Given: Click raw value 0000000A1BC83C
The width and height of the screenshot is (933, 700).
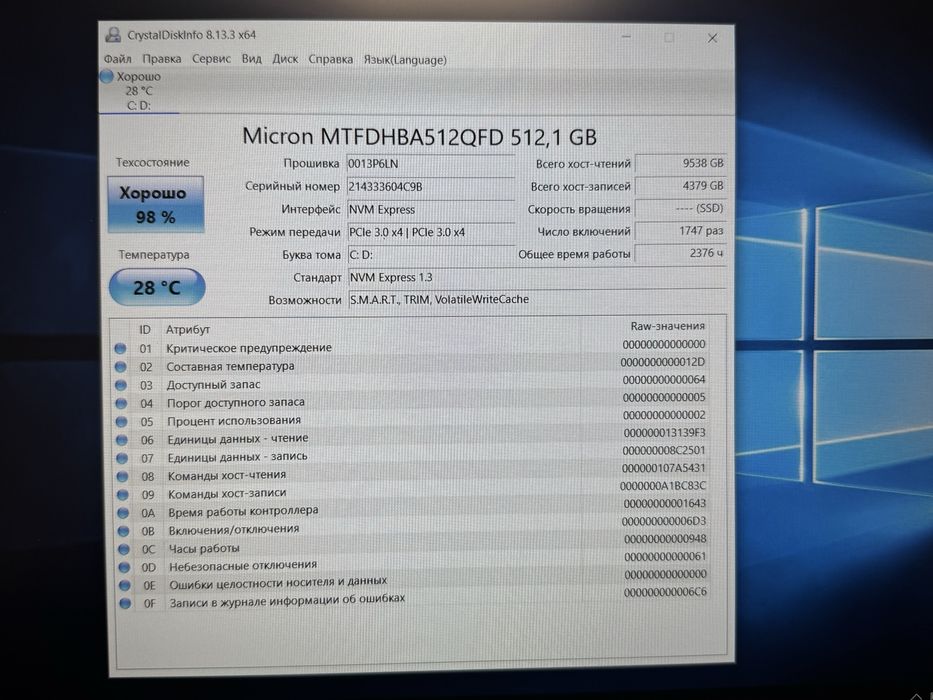Looking at the screenshot, I should click(x=663, y=486).
